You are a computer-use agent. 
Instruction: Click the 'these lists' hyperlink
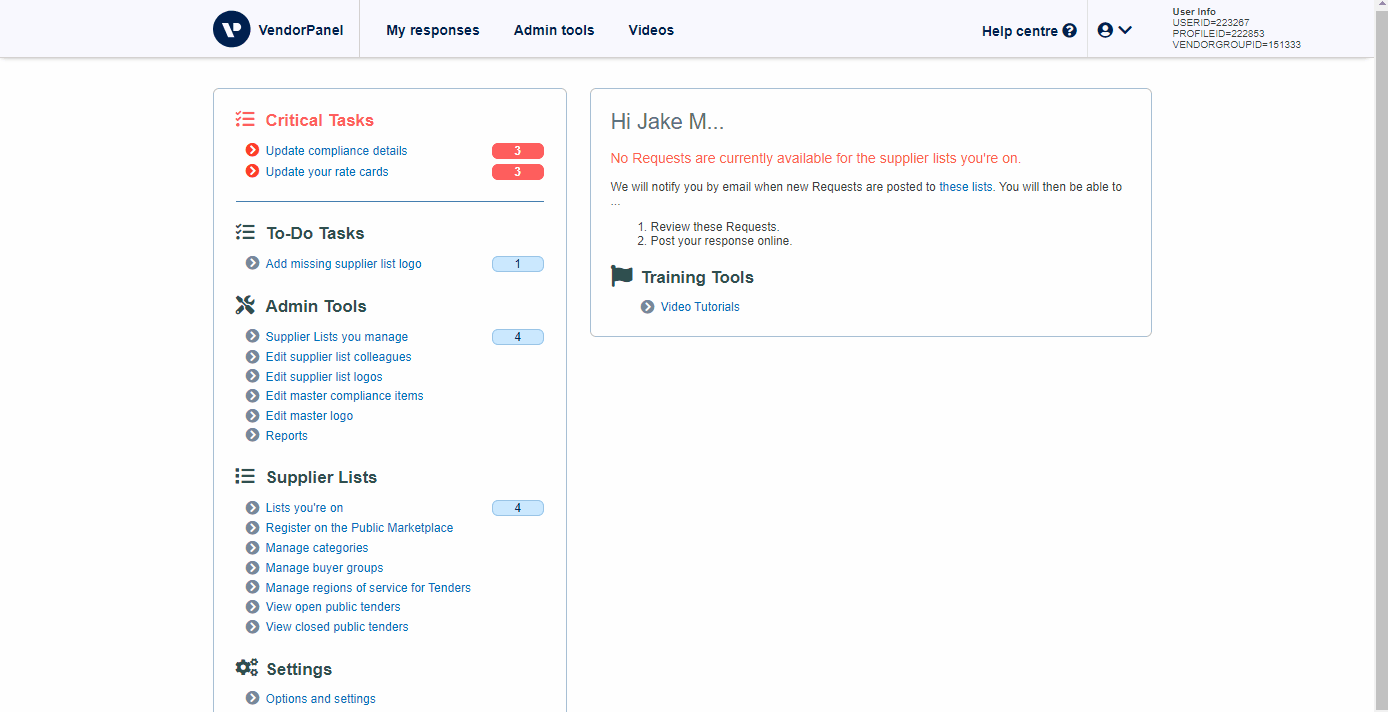click(965, 187)
